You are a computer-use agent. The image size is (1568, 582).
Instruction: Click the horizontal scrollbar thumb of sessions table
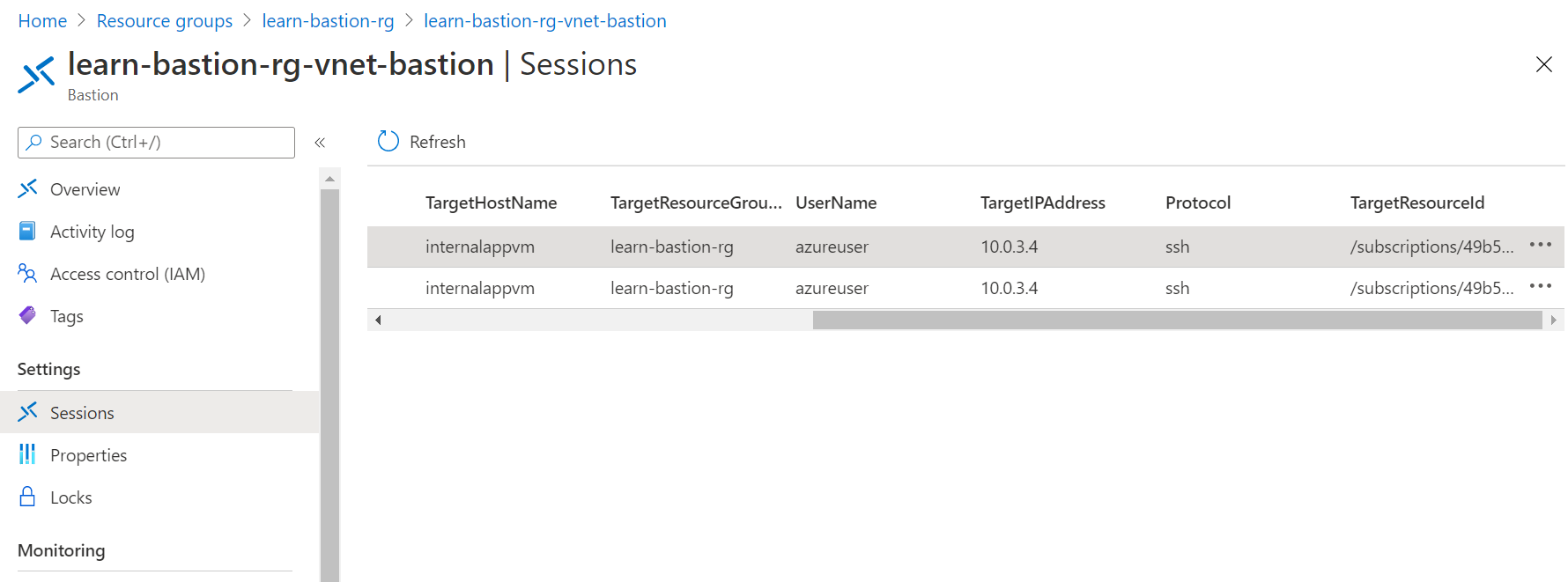1177,320
